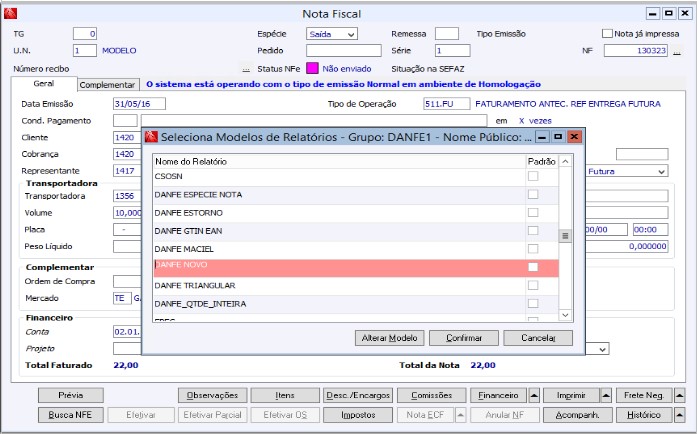Click the Financeiro button
This screenshot has height=434, width=697.
click(x=498, y=395)
